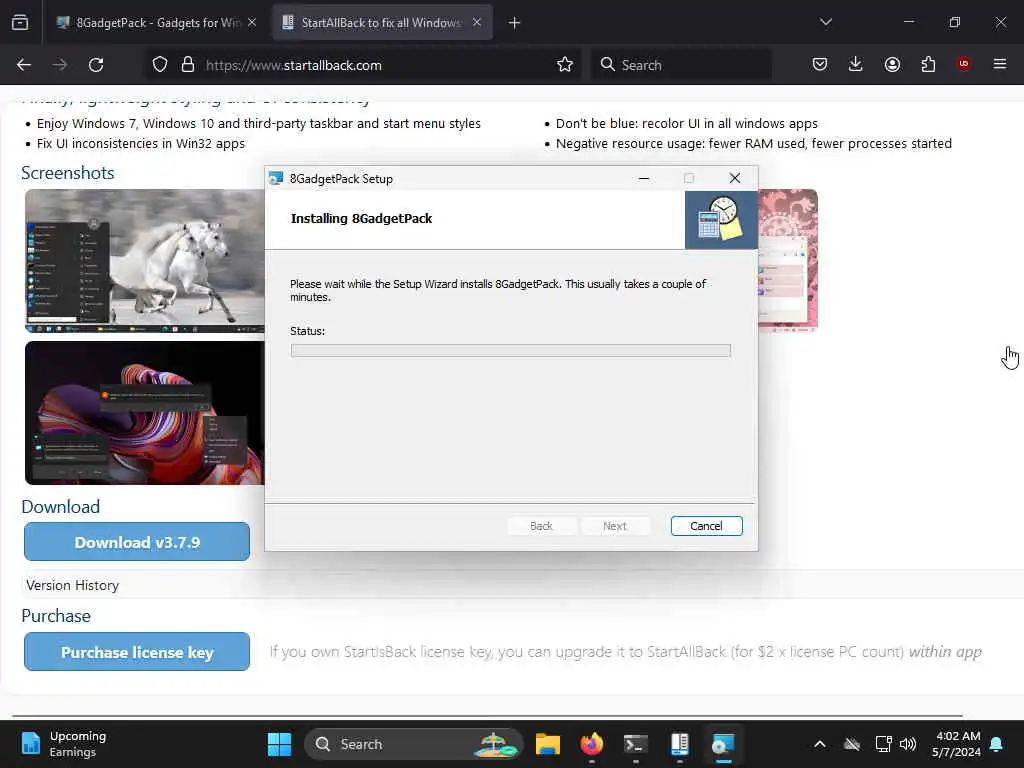The width and height of the screenshot is (1024, 768).
Task: View site security lock information
Action: 188,65
